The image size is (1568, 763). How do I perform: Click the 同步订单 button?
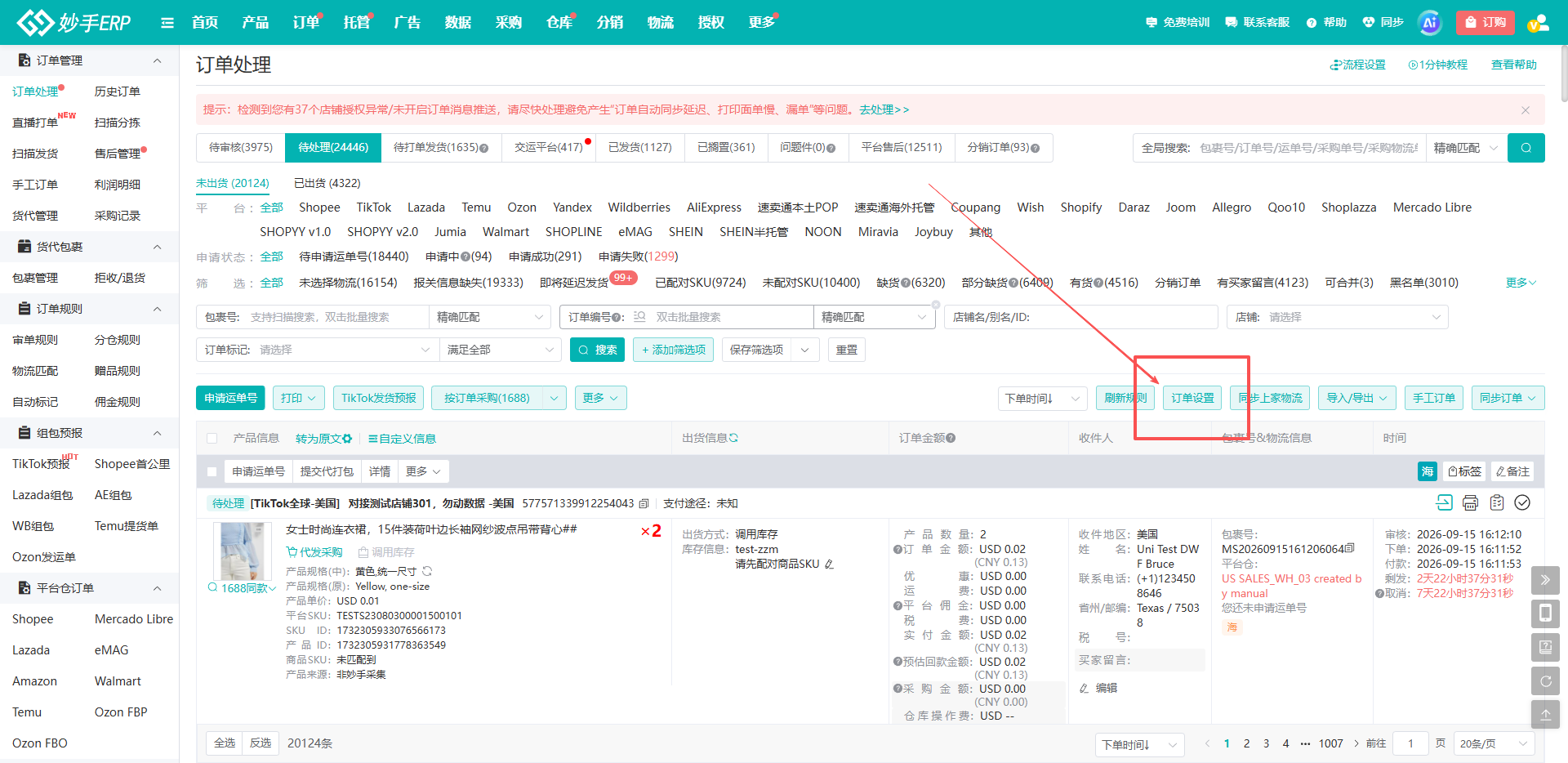click(x=1508, y=398)
